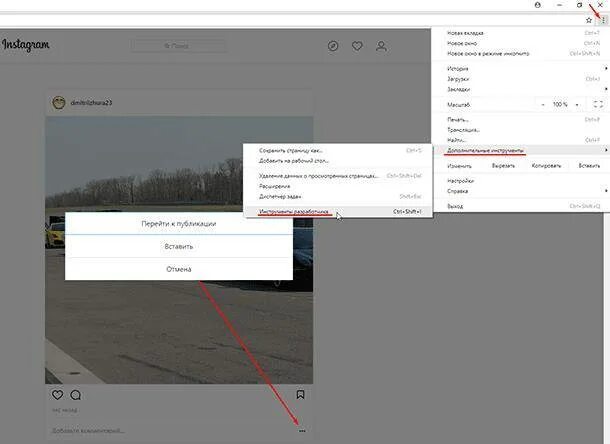The height and width of the screenshot is (444, 610).
Task: Bookmark this page with the star icon
Action: tap(589, 20)
